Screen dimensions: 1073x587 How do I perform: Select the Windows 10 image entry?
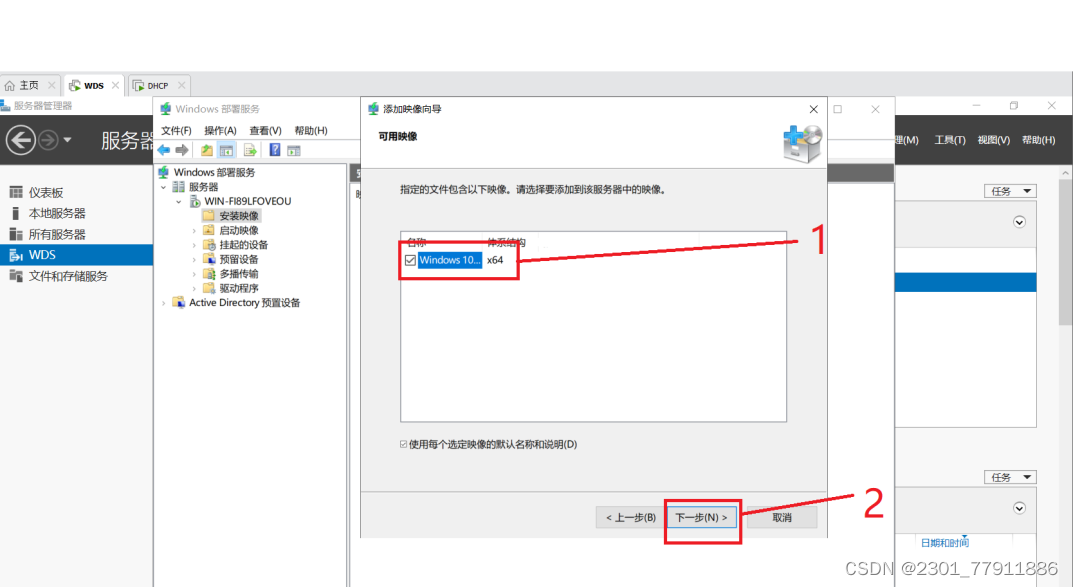click(x=450, y=260)
